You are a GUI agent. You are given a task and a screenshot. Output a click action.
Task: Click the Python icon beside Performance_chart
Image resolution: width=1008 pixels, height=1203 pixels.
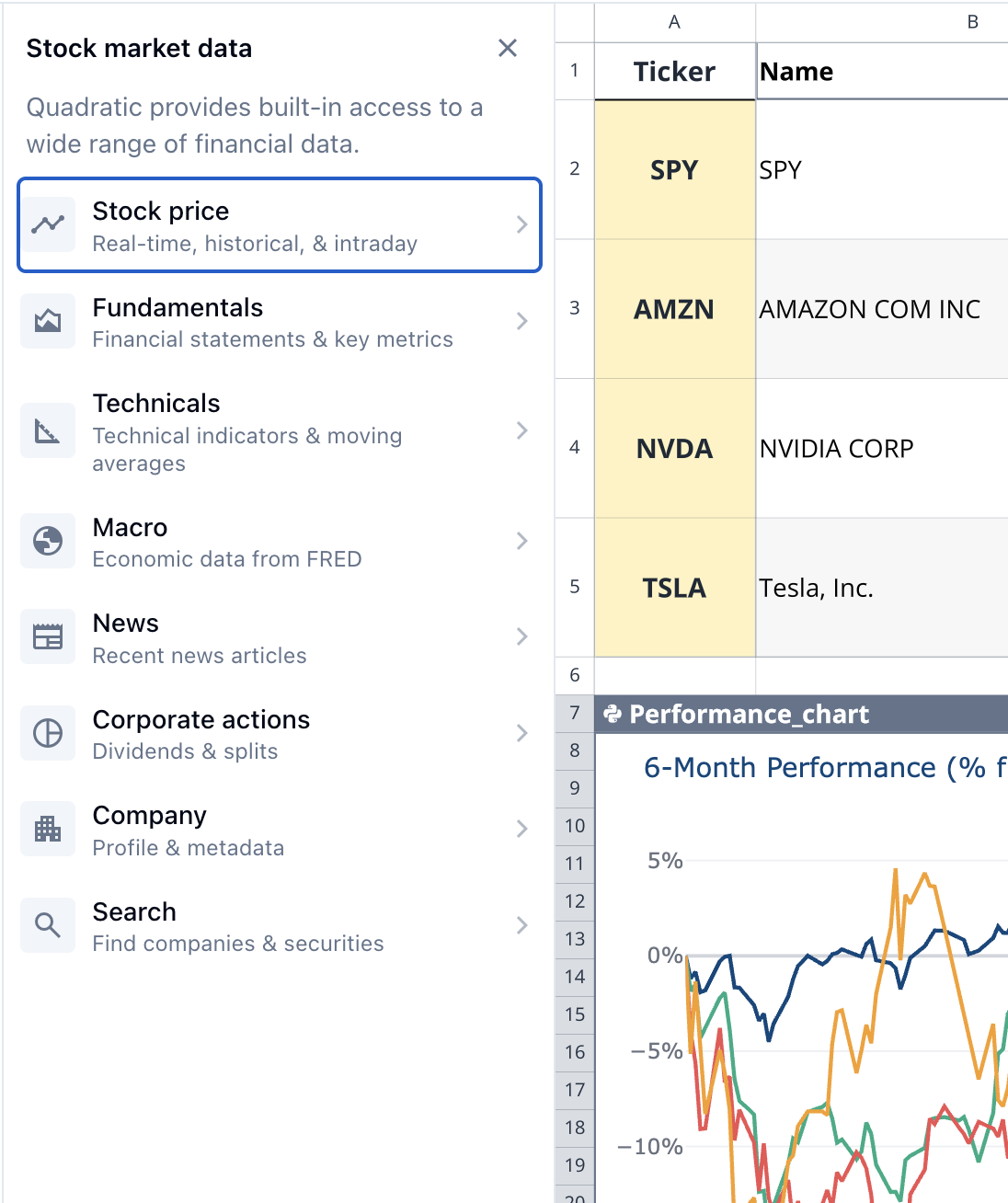(613, 714)
